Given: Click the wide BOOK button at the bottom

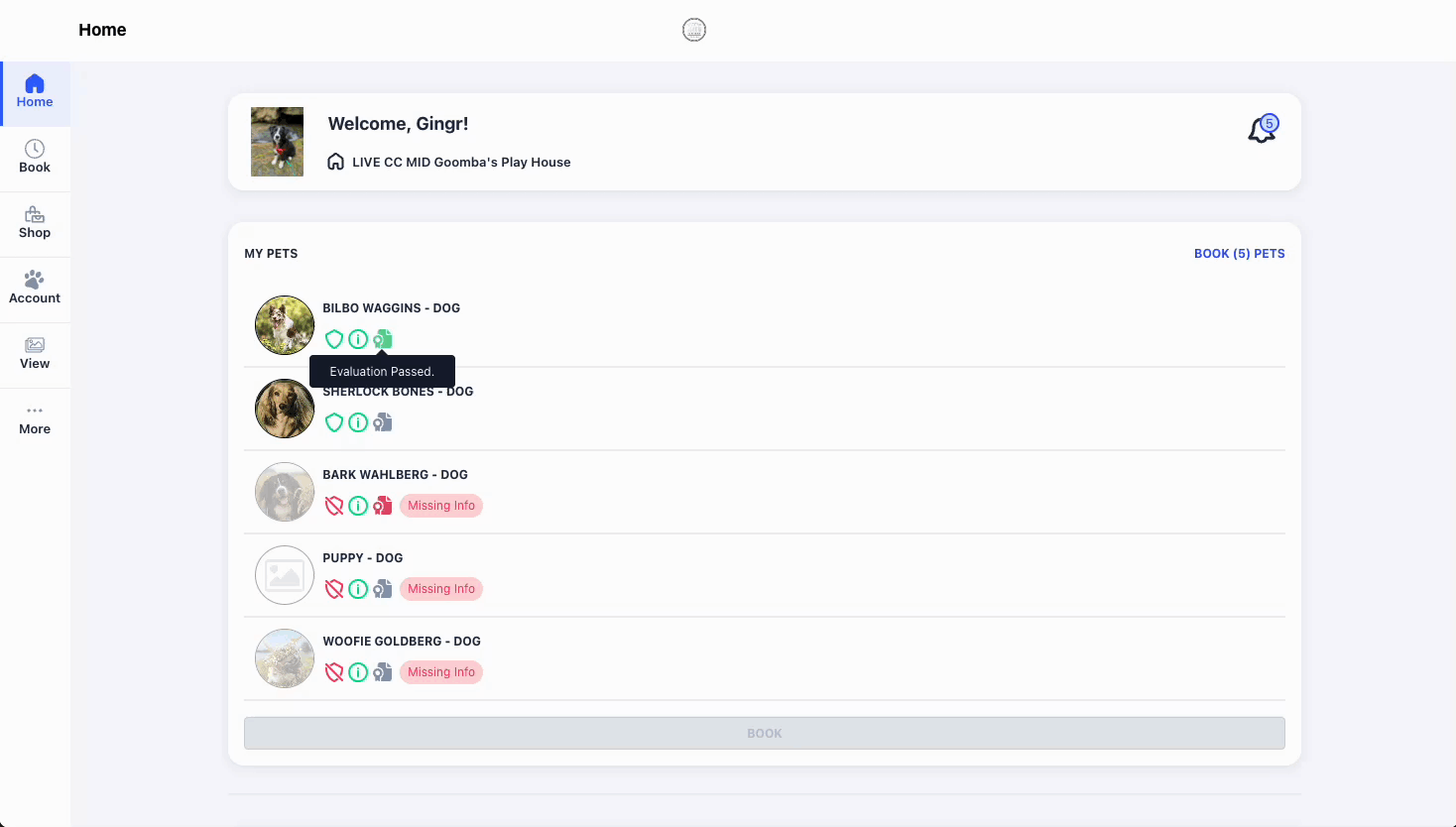Looking at the screenshot, I should 765,733.
